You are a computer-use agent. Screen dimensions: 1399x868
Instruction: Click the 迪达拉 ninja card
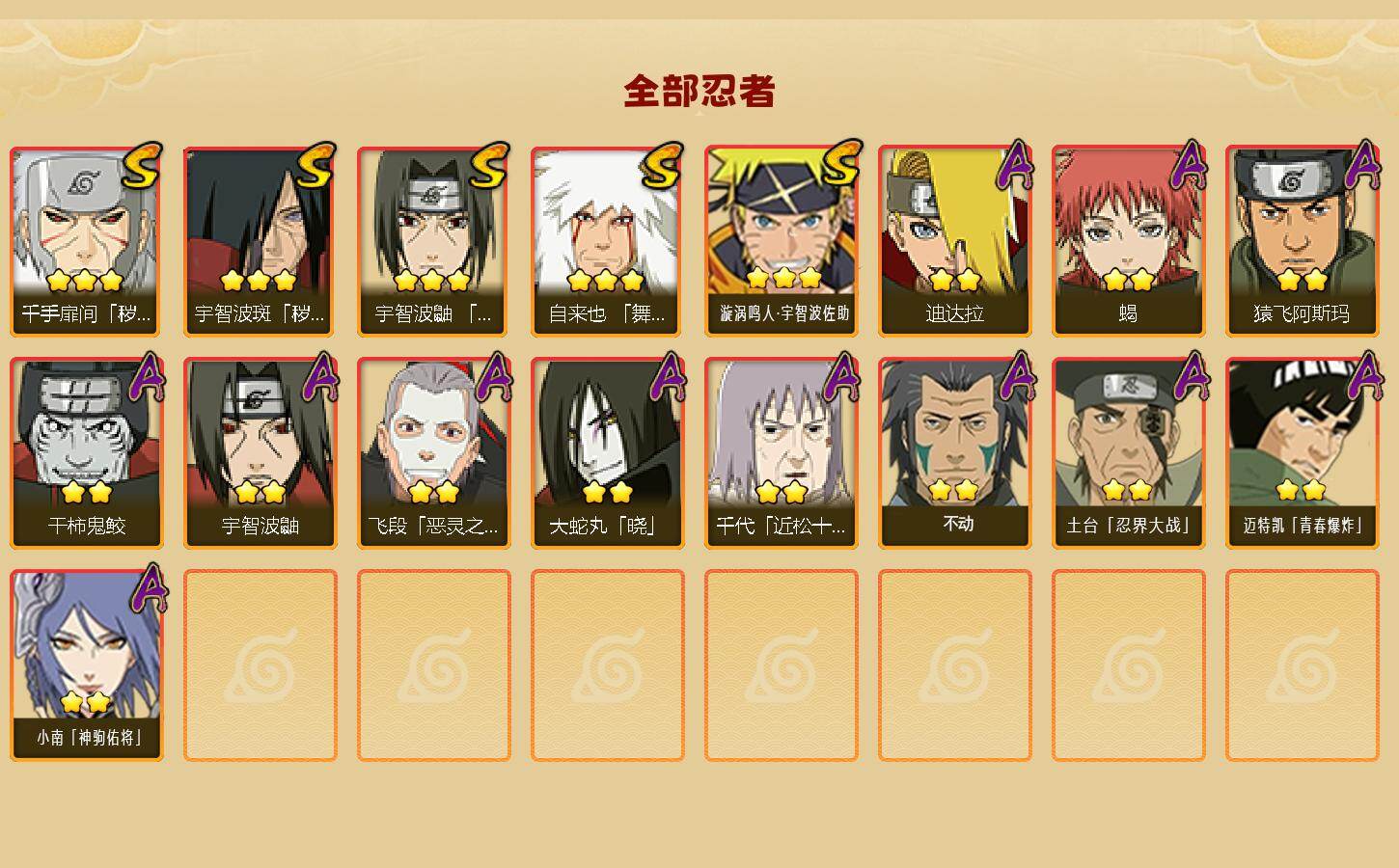tap(954, 241)
